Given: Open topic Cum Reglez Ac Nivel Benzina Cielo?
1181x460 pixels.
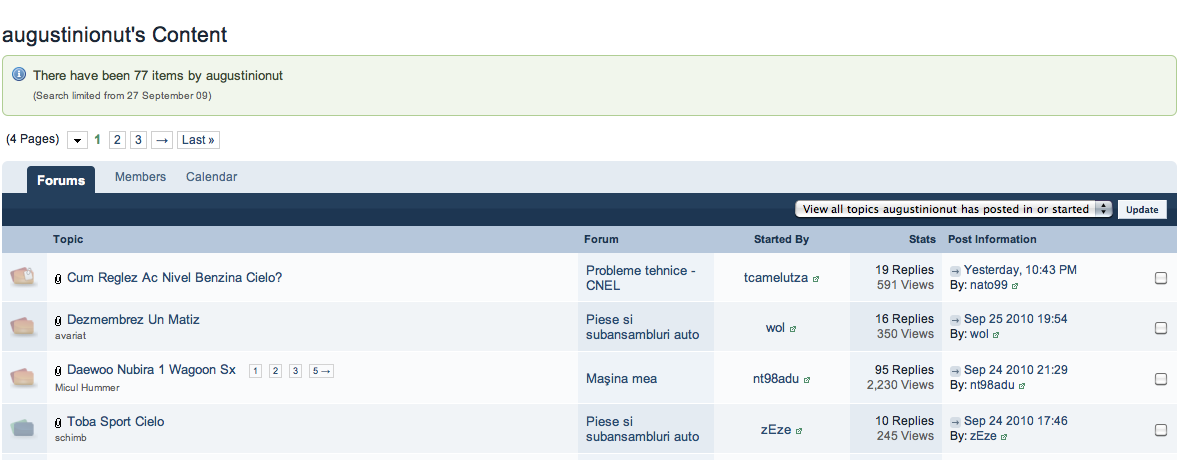Looking at the screenshot, I should (x=175, y=278).
